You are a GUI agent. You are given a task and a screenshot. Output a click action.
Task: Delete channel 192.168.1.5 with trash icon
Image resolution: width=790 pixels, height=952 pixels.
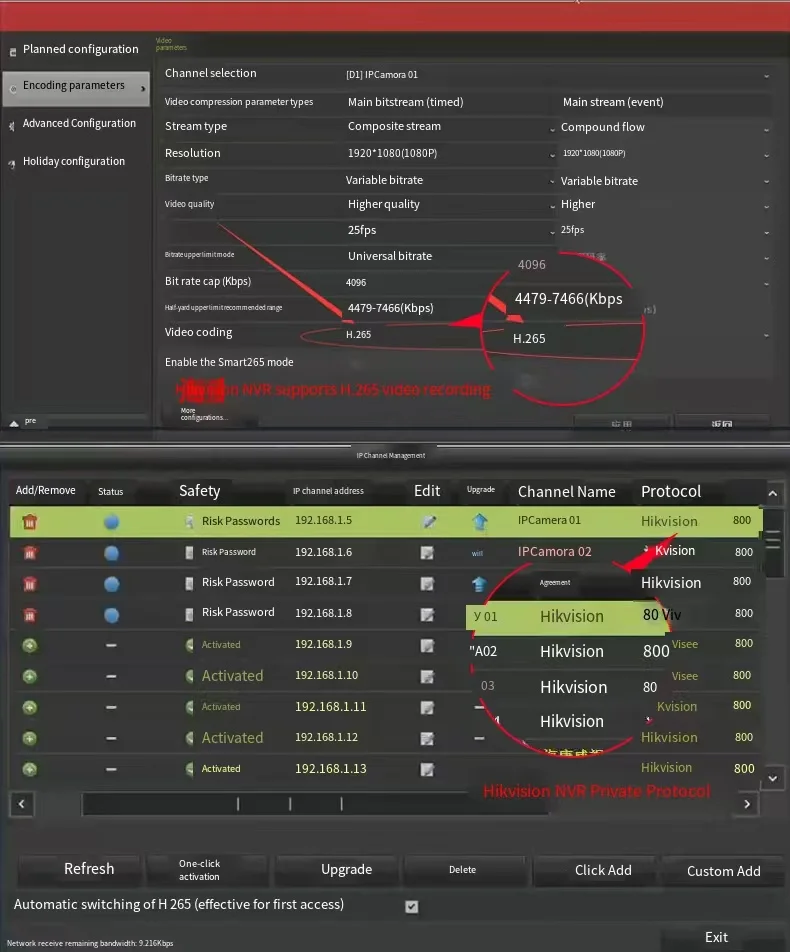click(x=30, y=522)
